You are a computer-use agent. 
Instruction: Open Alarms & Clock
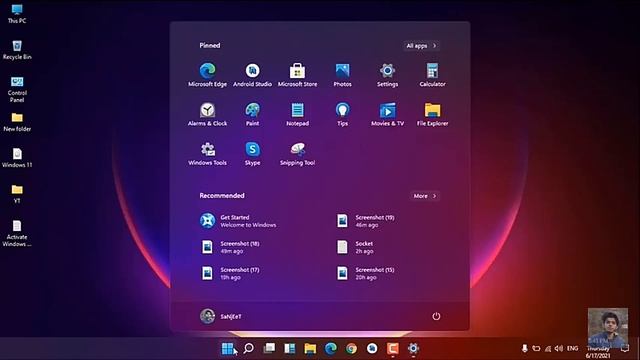(207, 114)
